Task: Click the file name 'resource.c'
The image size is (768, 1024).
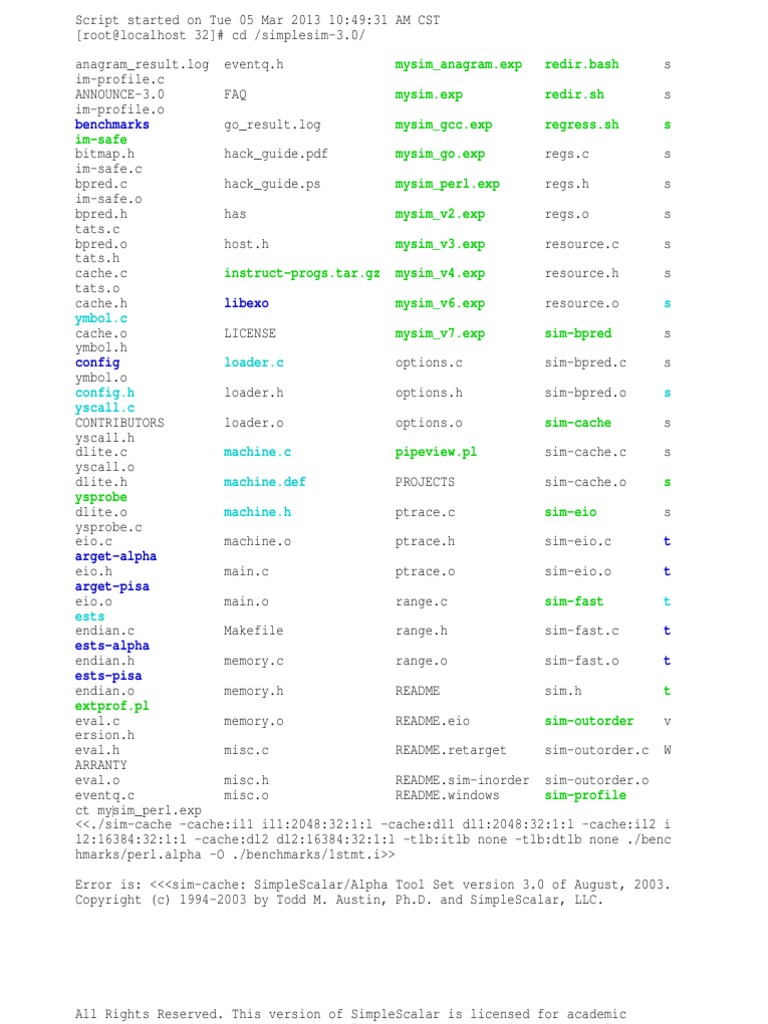Action: [x=582, y=244]
